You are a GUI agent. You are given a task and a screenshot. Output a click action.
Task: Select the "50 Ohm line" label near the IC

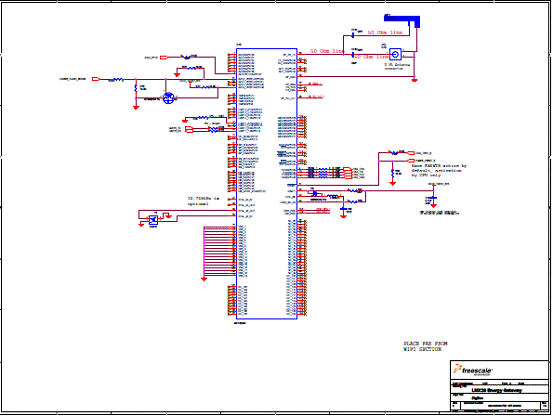[x=327, y=51]
